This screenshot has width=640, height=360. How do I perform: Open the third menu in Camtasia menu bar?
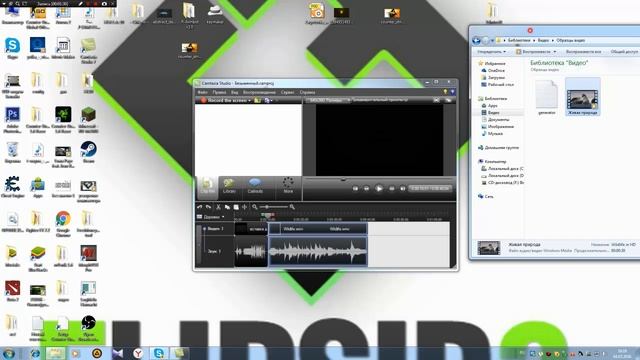tap(234, 92)
